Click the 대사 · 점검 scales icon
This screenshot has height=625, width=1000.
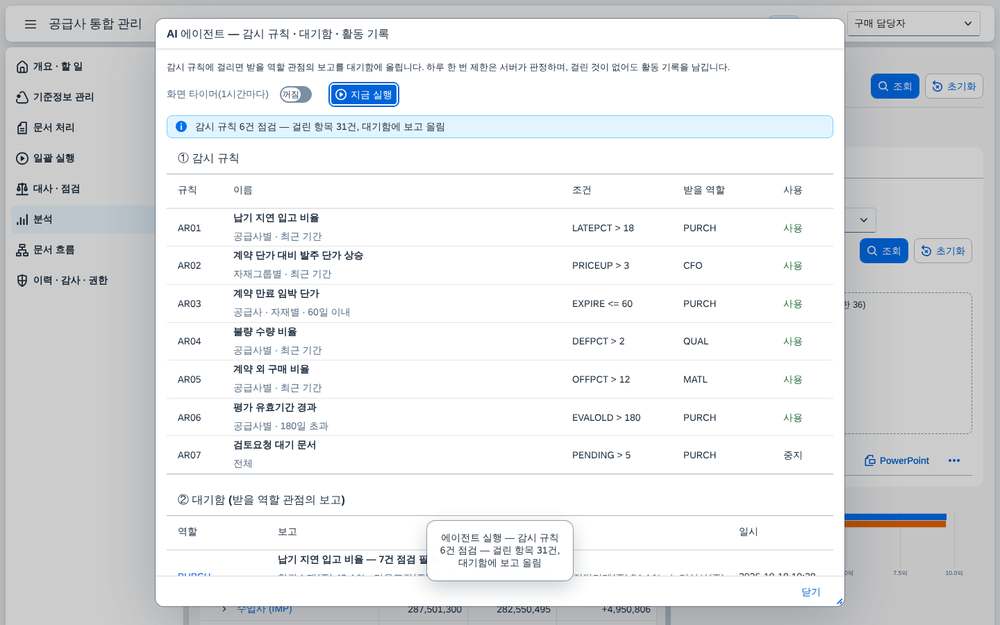pyautogui.click(x=22, y=189)
